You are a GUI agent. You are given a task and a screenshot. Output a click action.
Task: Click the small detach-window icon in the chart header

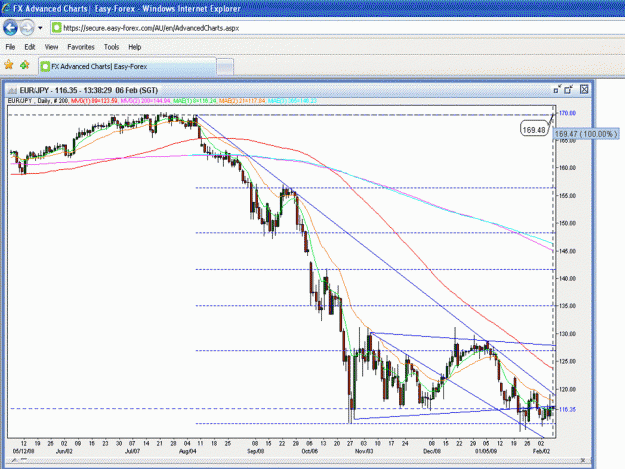557,90
